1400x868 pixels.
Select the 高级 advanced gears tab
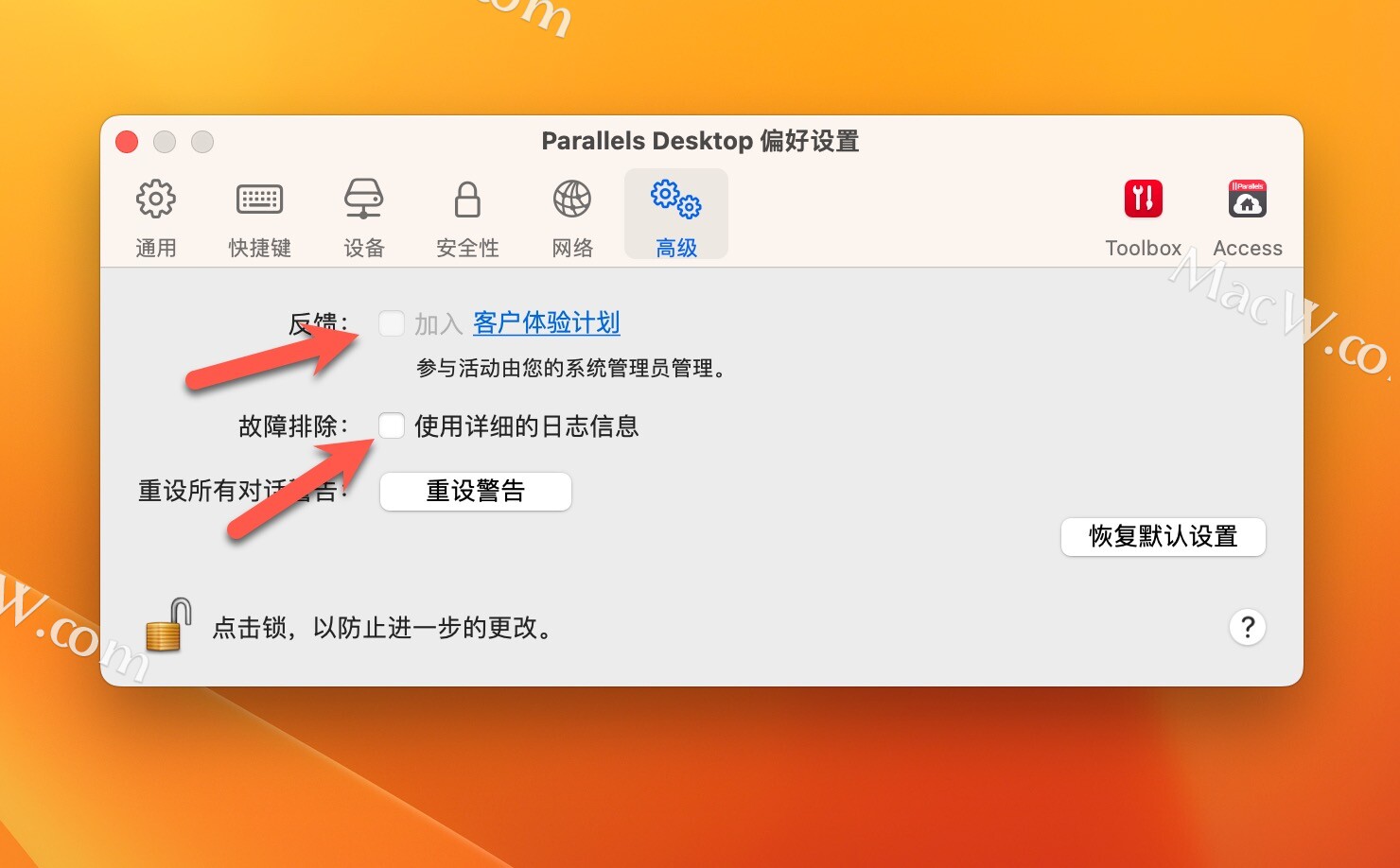pyautogui.click(x=676, y=215)
